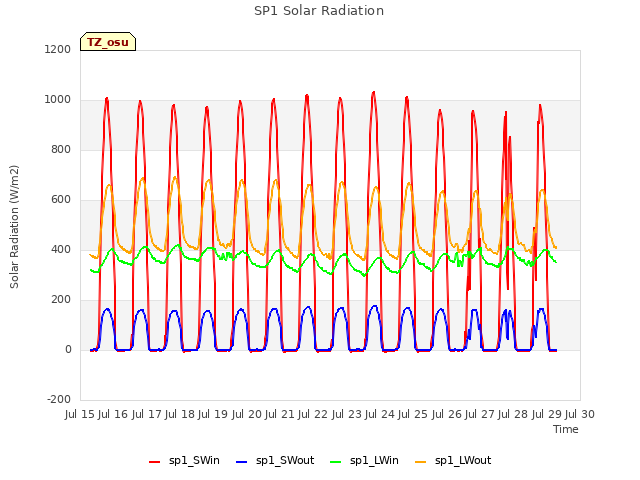Click the blue sp1_SWout legend swatch
The width and height of the screenshot is (640, 480).
point(242,462)
